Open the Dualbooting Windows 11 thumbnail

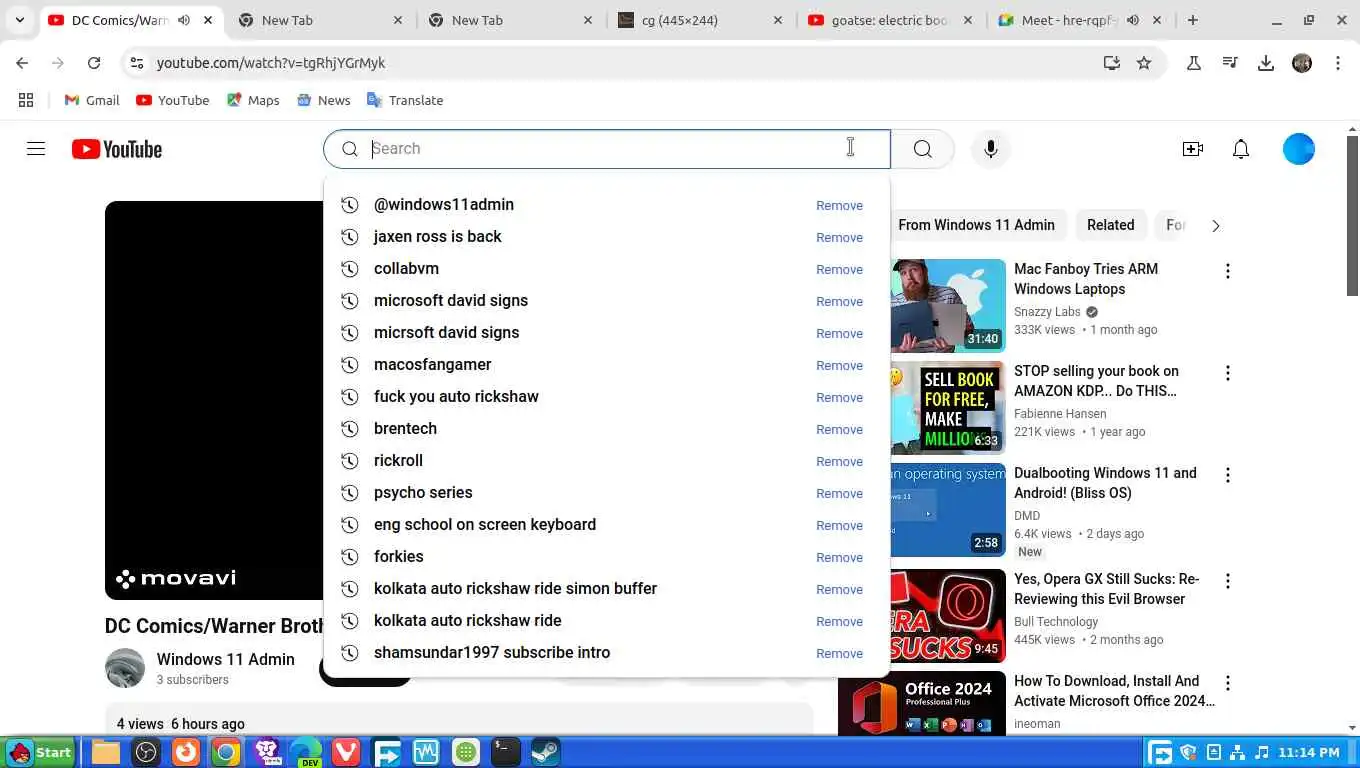pyautogui.click(x=948, y=509)
